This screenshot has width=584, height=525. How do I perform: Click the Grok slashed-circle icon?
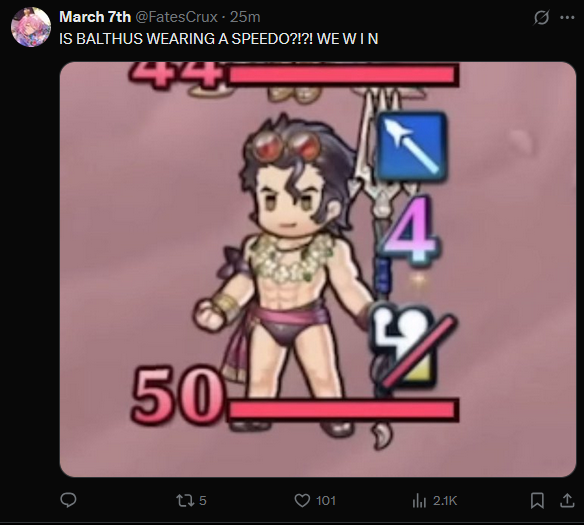coord(541,17)
